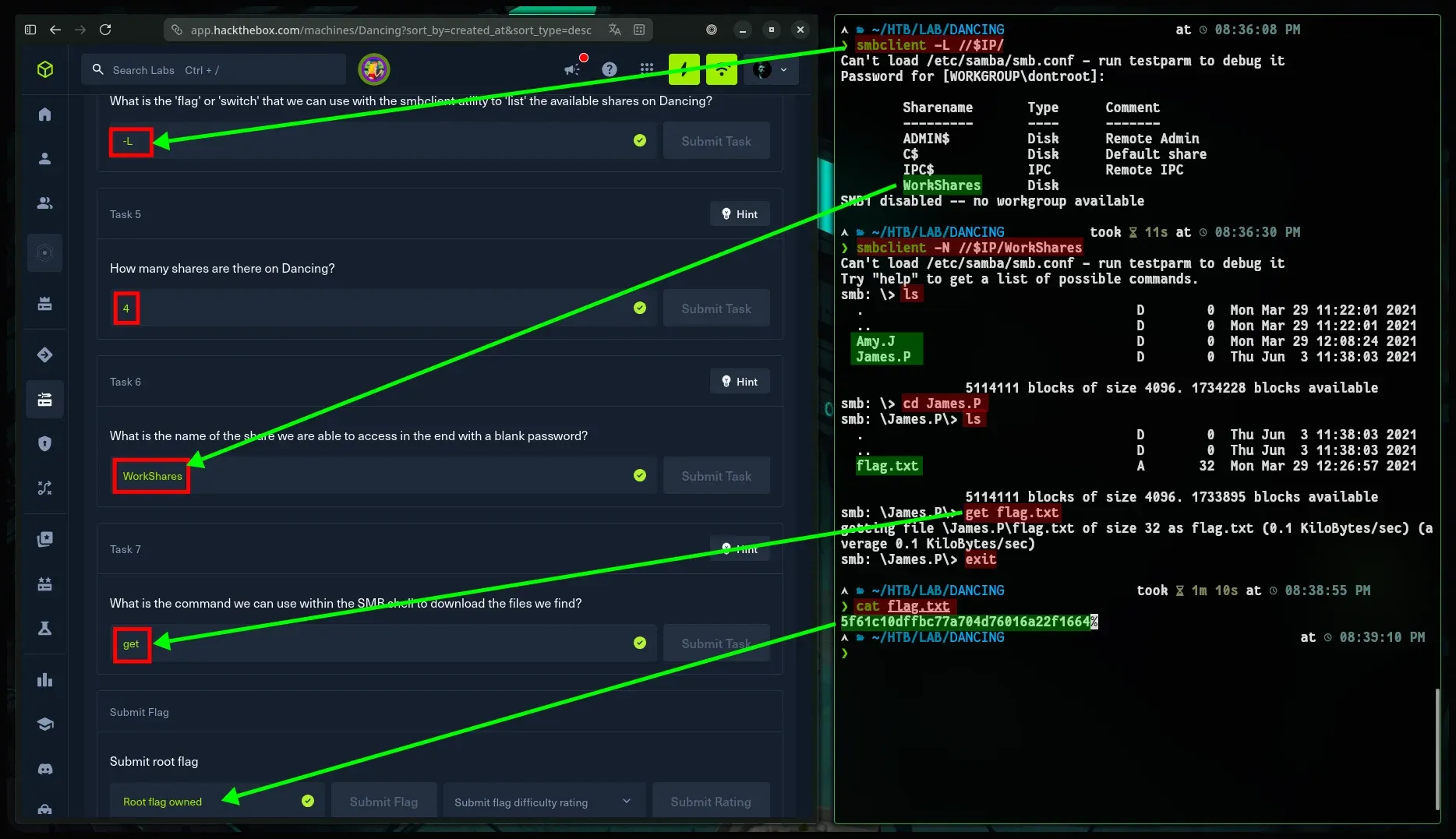Click 'Amy.J' directory in terminal listing
This screenshot has width=1456, height=839.
coord(875,341)
